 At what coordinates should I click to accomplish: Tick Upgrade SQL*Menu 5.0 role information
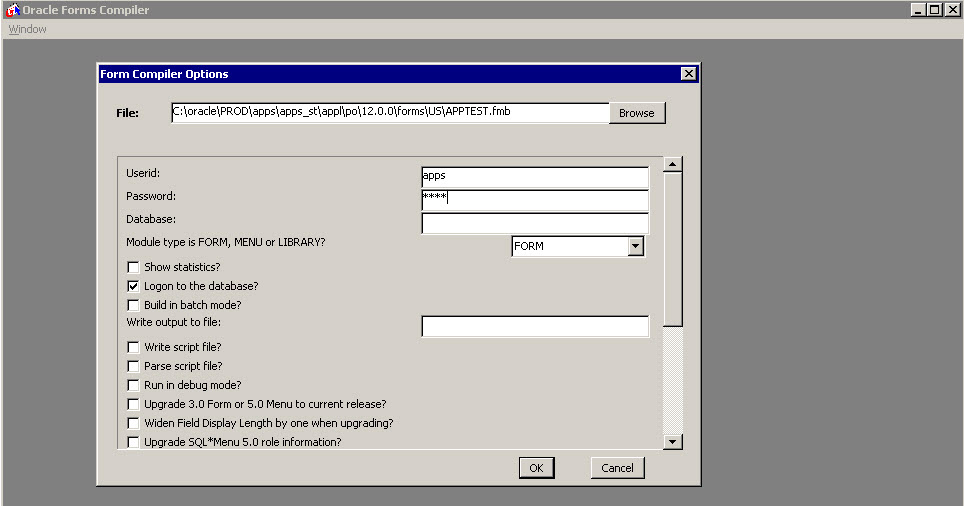[x=133, y=442]
